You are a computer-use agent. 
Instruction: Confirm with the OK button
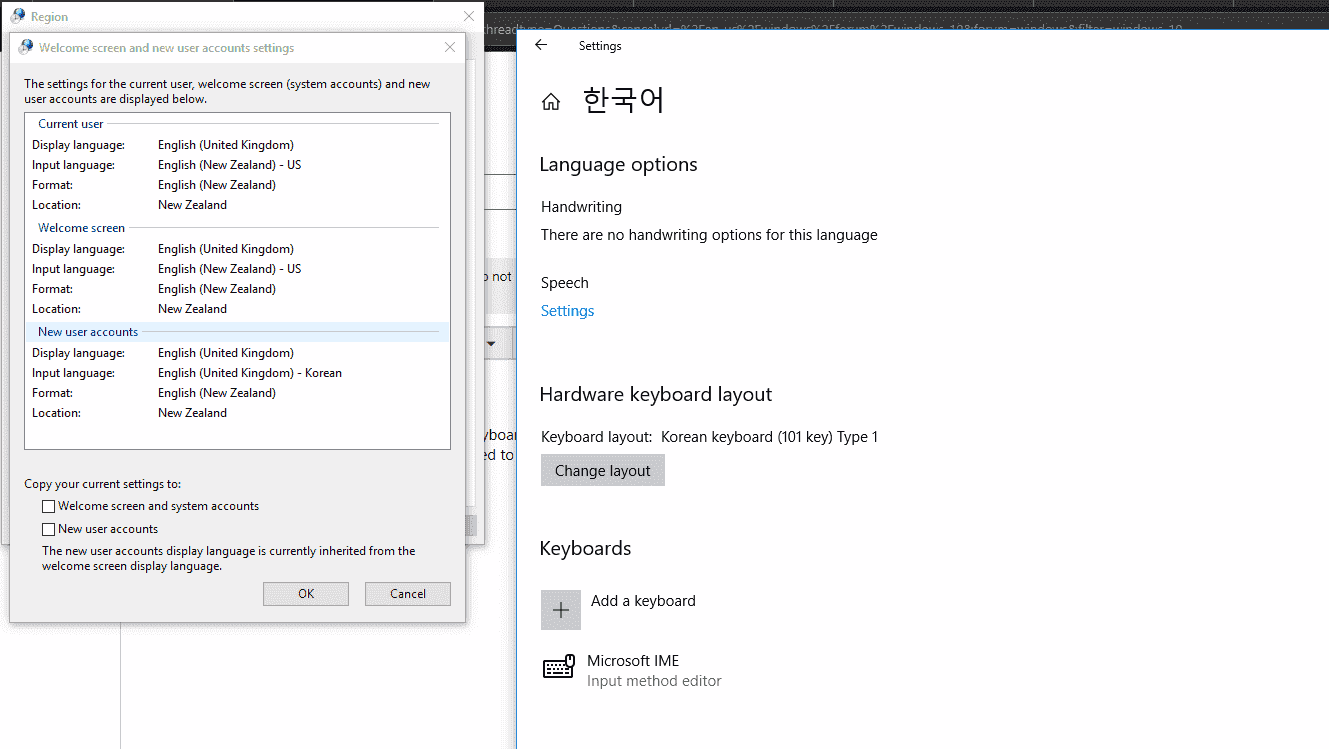[306, 594]
